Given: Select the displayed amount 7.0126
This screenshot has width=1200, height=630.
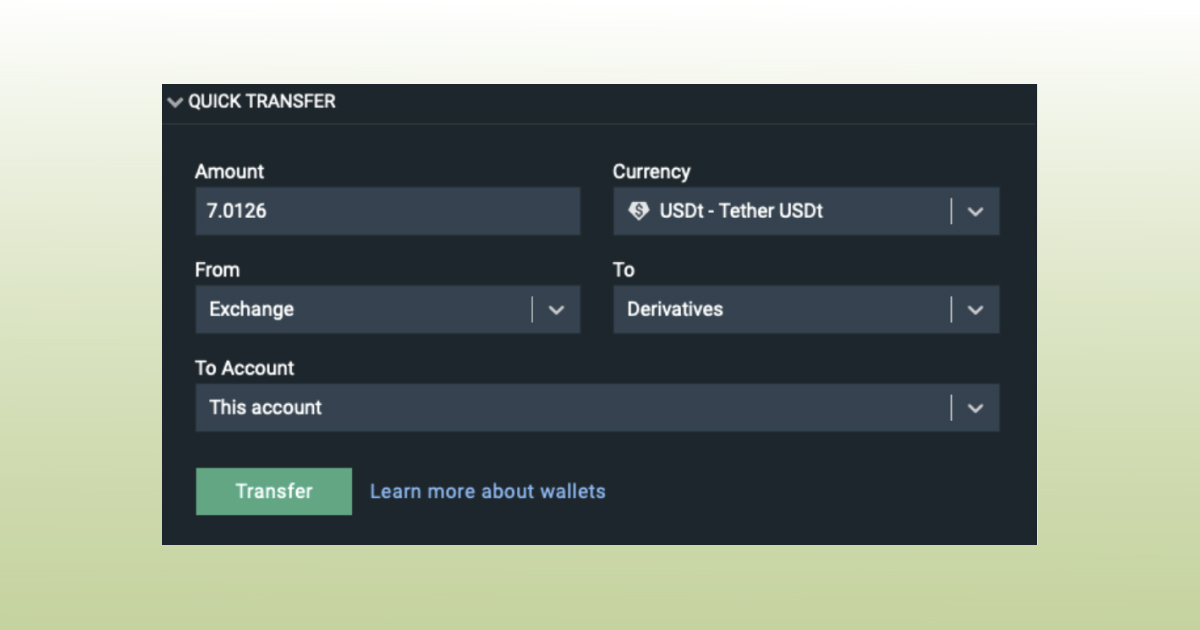Looking at the screenshot, I should click(237, 211).
